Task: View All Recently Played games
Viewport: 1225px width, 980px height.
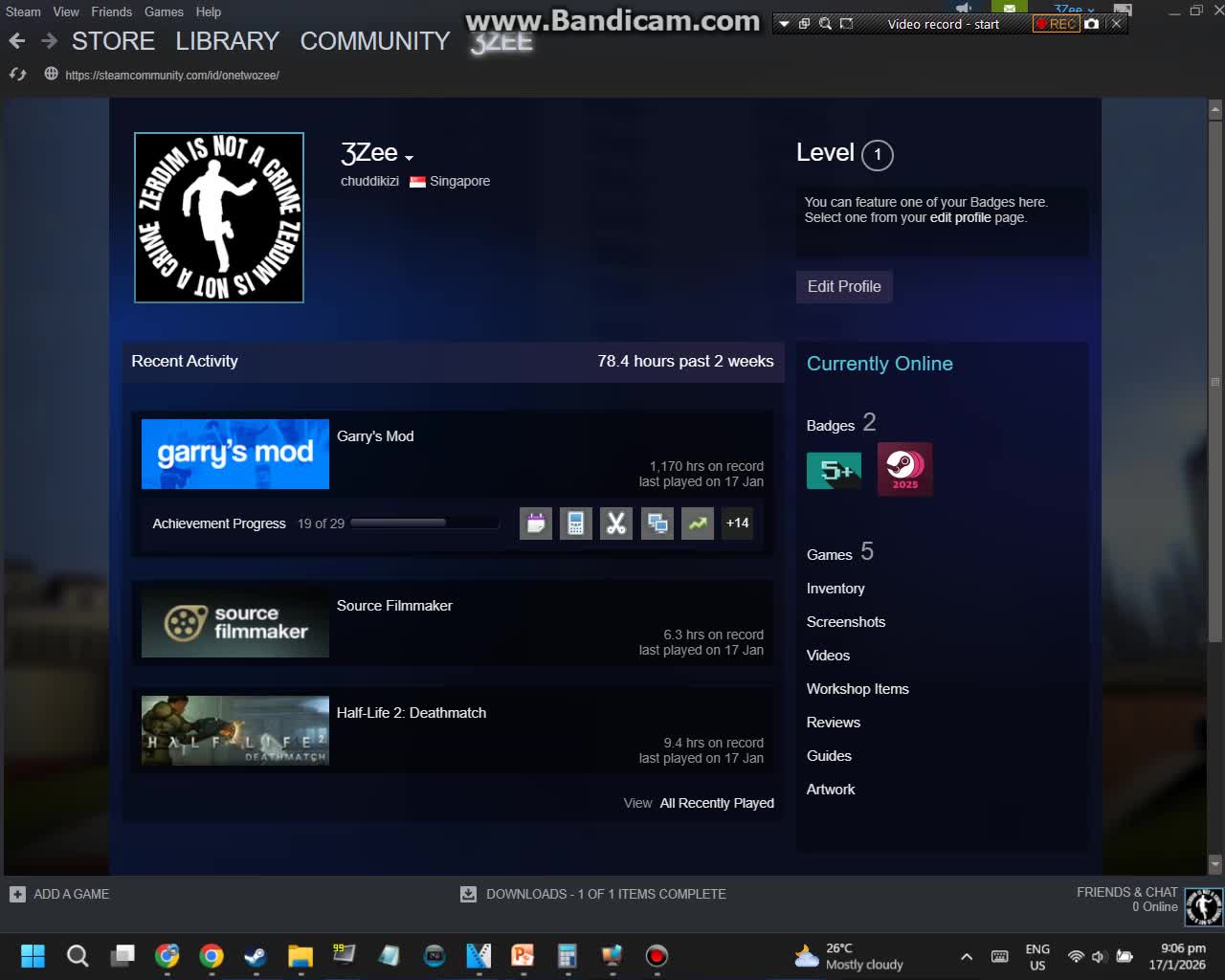Action: [716, 803]
